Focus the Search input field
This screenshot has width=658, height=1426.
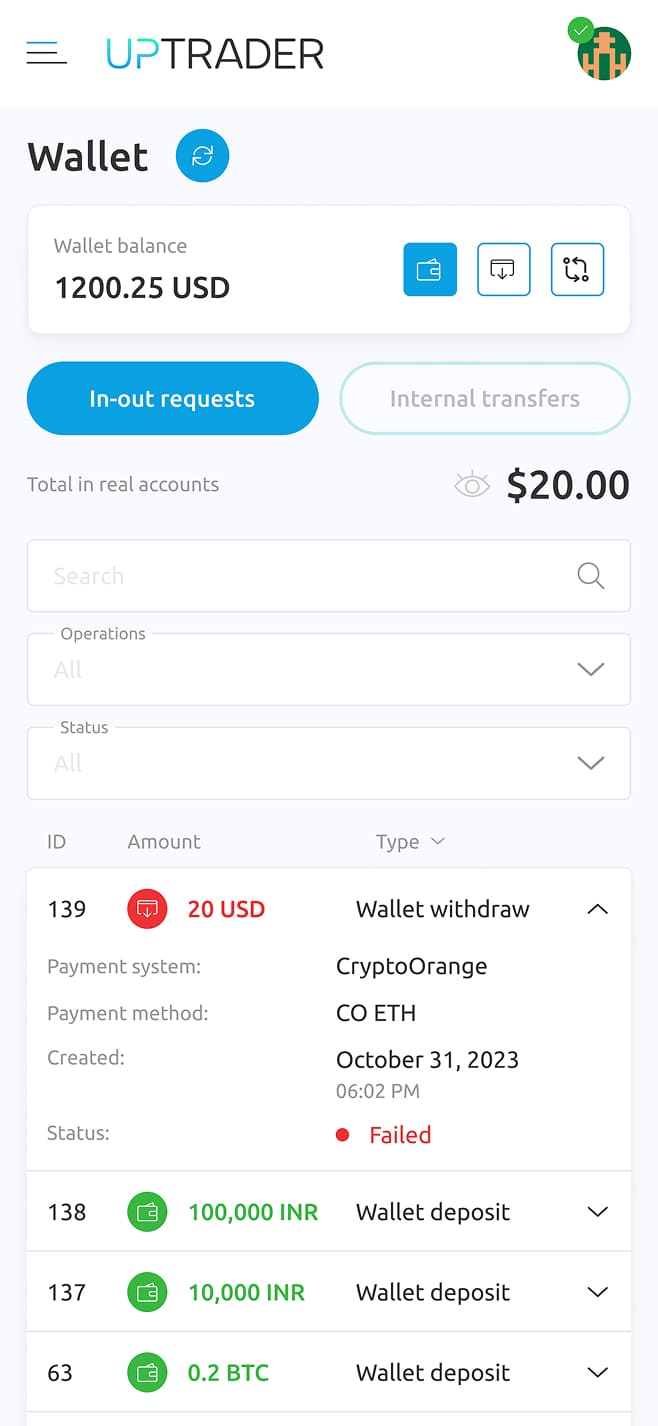point(329,576)
